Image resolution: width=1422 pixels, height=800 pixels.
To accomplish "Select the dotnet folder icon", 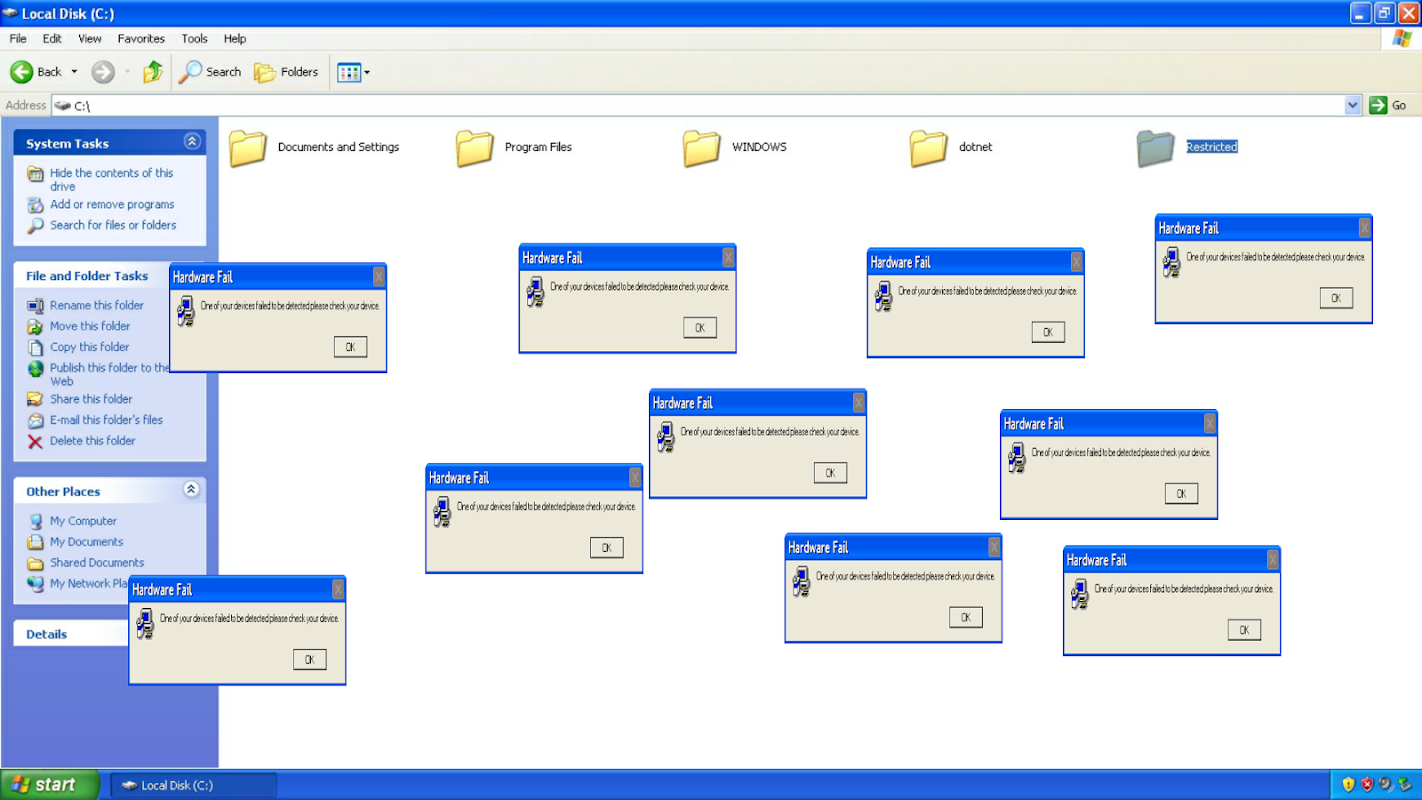I will [929, 148].
